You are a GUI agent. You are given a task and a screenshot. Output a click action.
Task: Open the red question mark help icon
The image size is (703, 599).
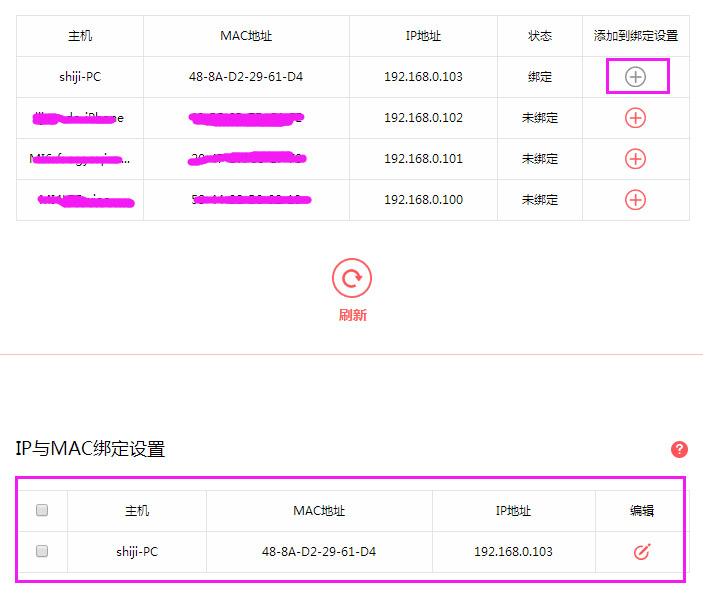[679, 450]
